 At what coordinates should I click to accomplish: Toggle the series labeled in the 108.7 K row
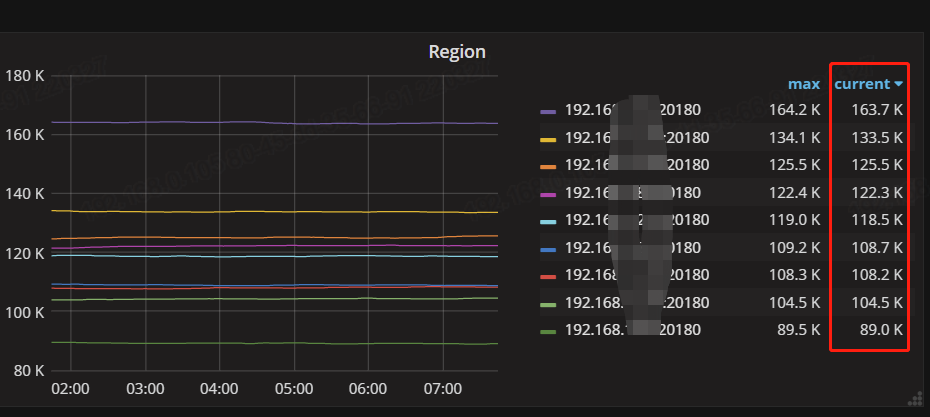pos(633,247)
